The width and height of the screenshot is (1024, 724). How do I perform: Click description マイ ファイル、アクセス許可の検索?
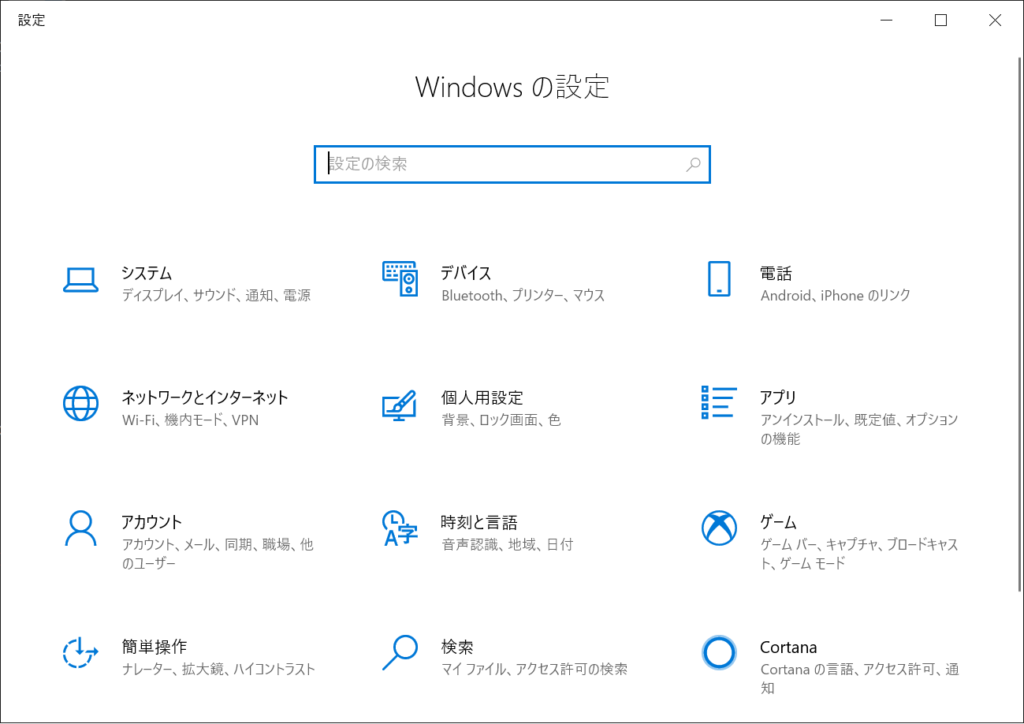534,669
